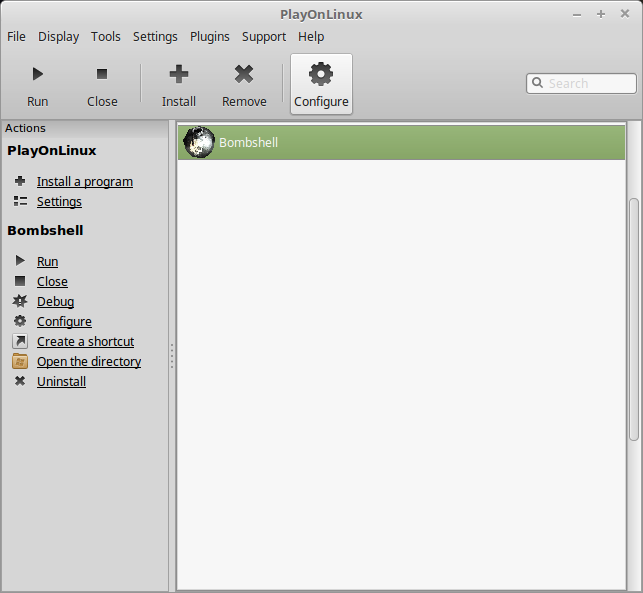Click the Open the directory link
Viewport: 643px width, 593px height.
(89, 362)
